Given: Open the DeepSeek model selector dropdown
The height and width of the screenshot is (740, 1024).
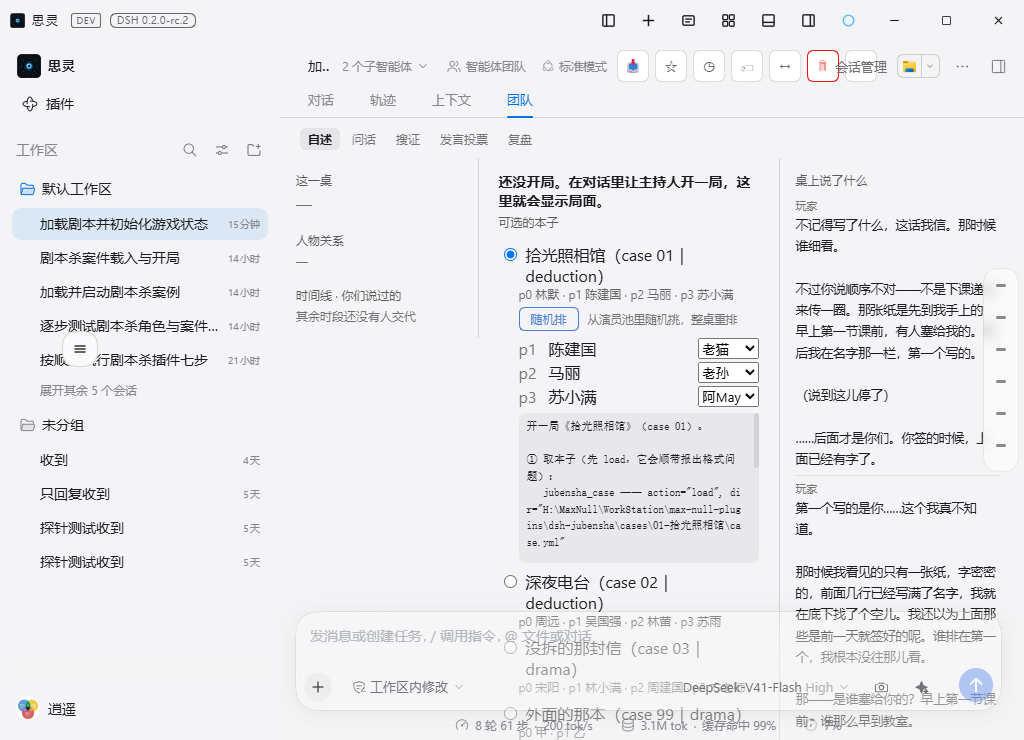Looking at the screenshot, I should (x=765, y=687).
